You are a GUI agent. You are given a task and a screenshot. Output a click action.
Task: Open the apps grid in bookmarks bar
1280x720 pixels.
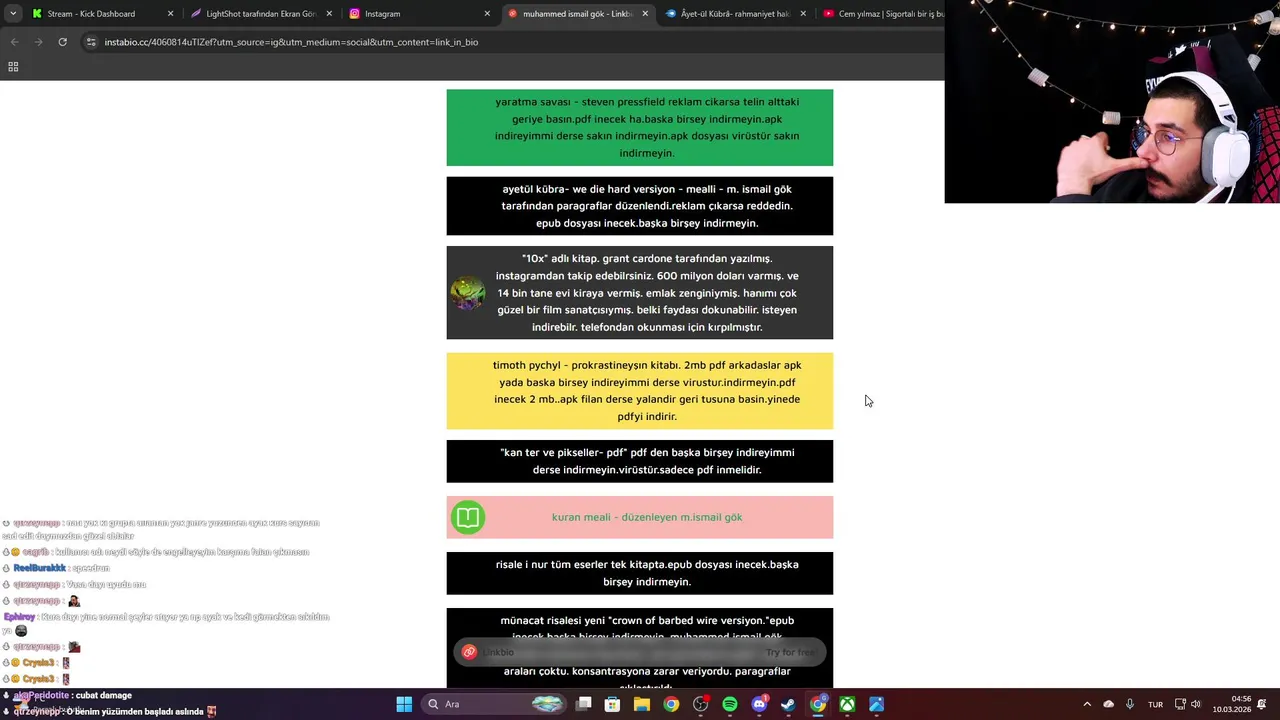click(x=13, y=67)
